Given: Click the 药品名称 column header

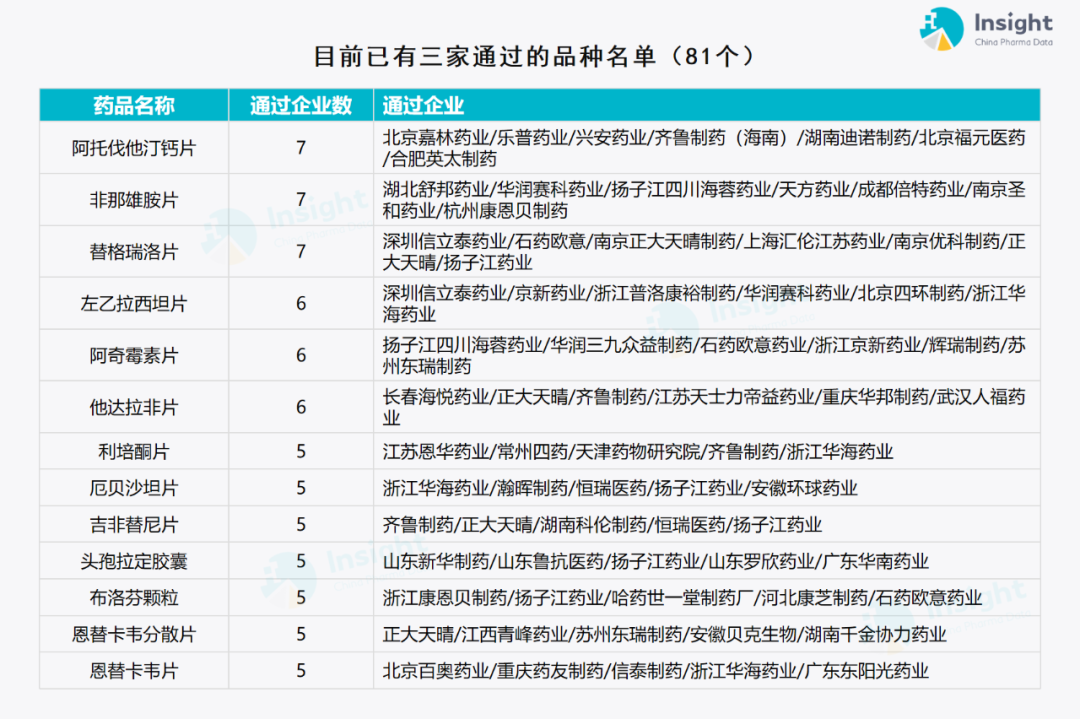Looking at the screenshot, I should 134,105.
